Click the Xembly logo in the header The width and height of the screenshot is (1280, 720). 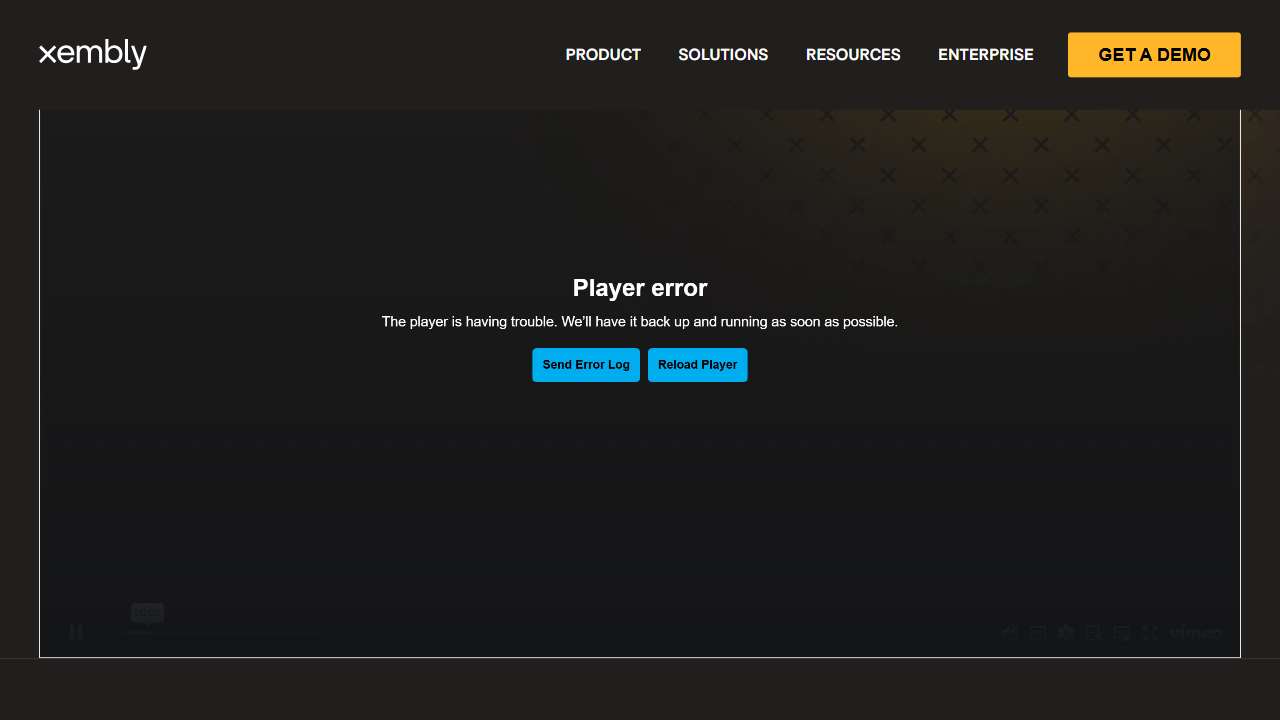click(93, 54)
